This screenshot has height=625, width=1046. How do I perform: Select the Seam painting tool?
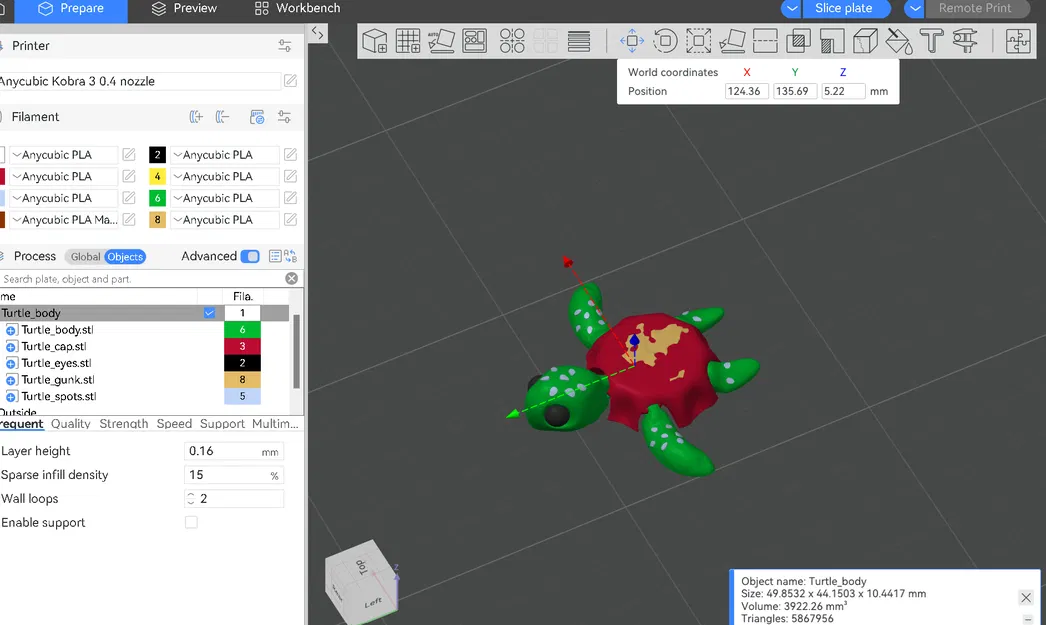[x=865, y=41]
